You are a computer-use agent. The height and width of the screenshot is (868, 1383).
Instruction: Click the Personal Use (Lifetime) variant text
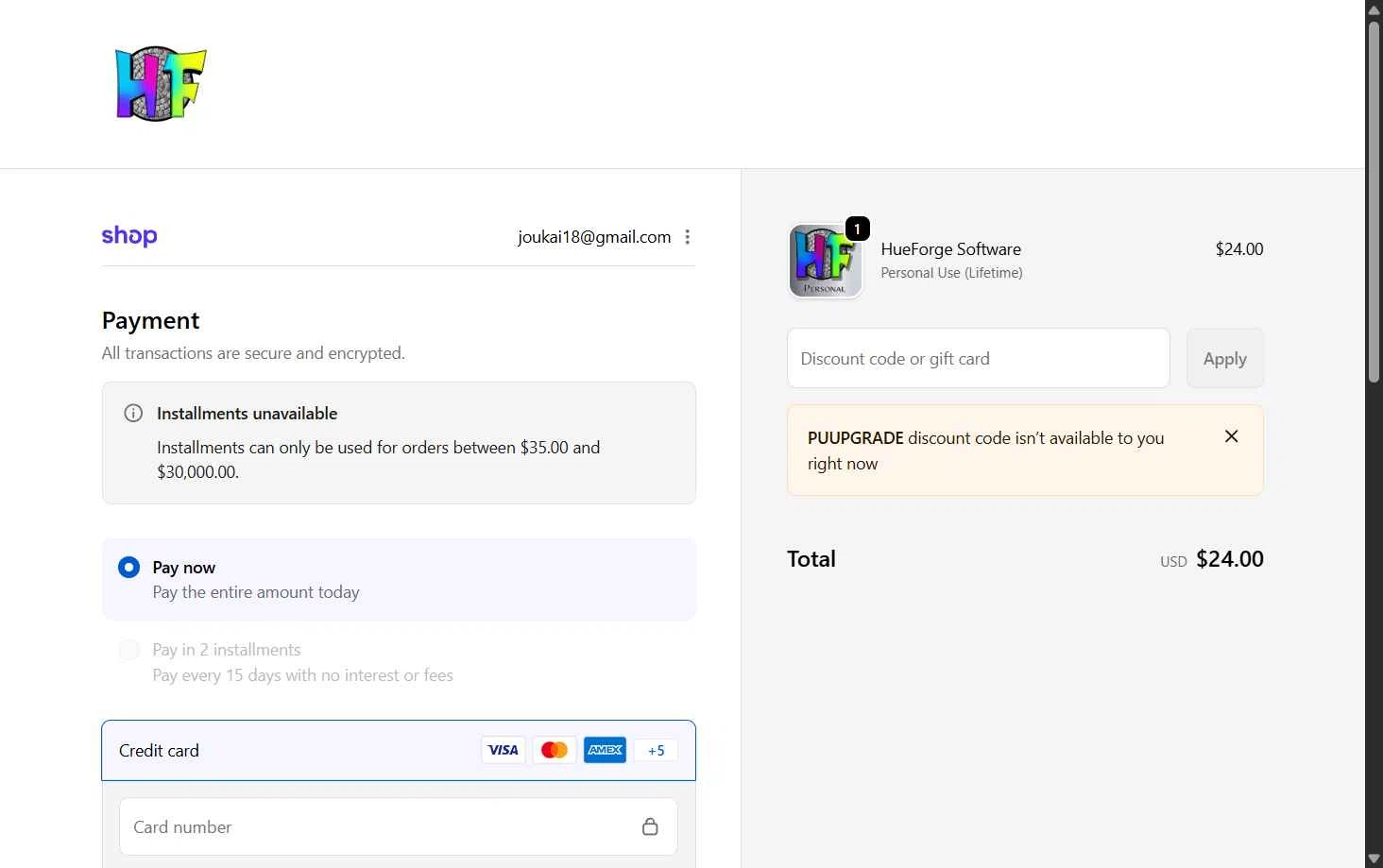951,273
